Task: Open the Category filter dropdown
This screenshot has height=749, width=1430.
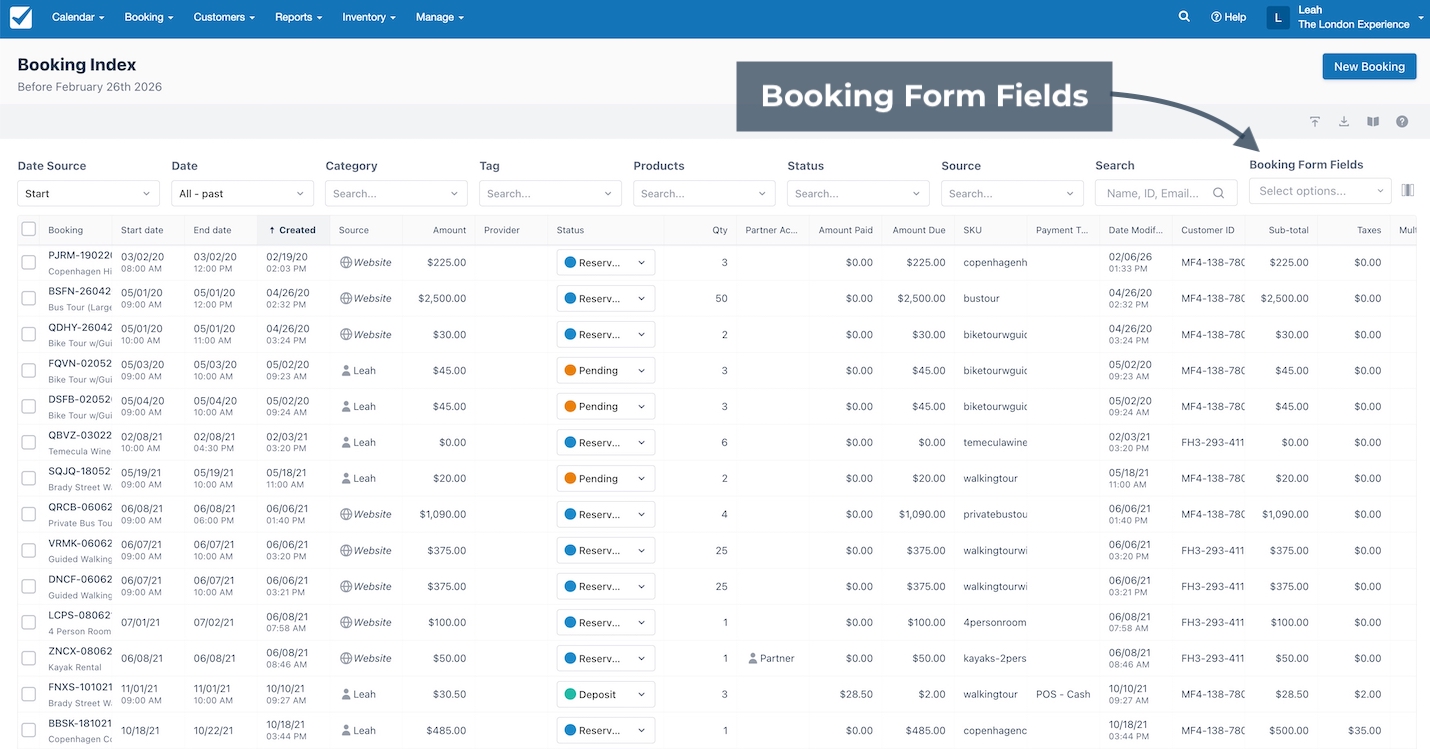Action: [x=396, y=193]
